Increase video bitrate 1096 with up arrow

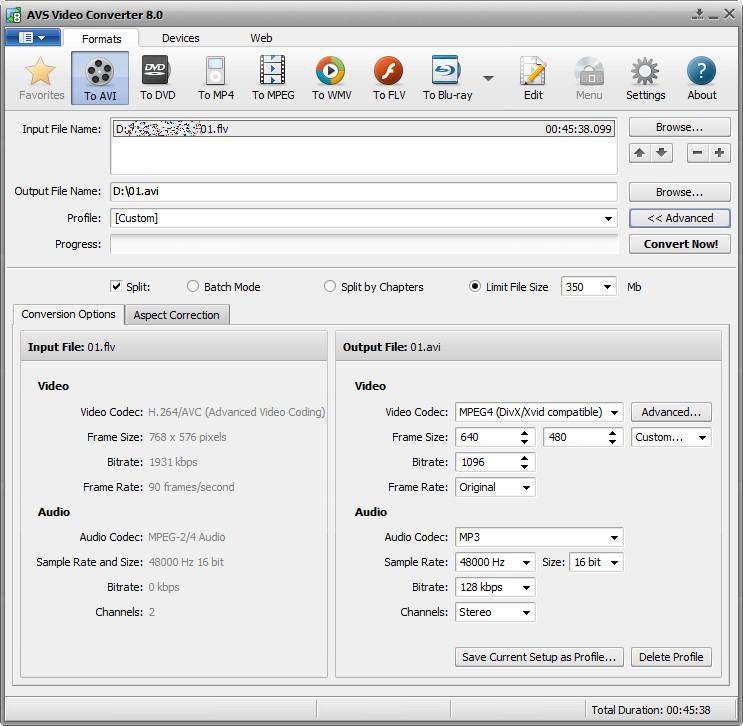click(x=525, y=458)
